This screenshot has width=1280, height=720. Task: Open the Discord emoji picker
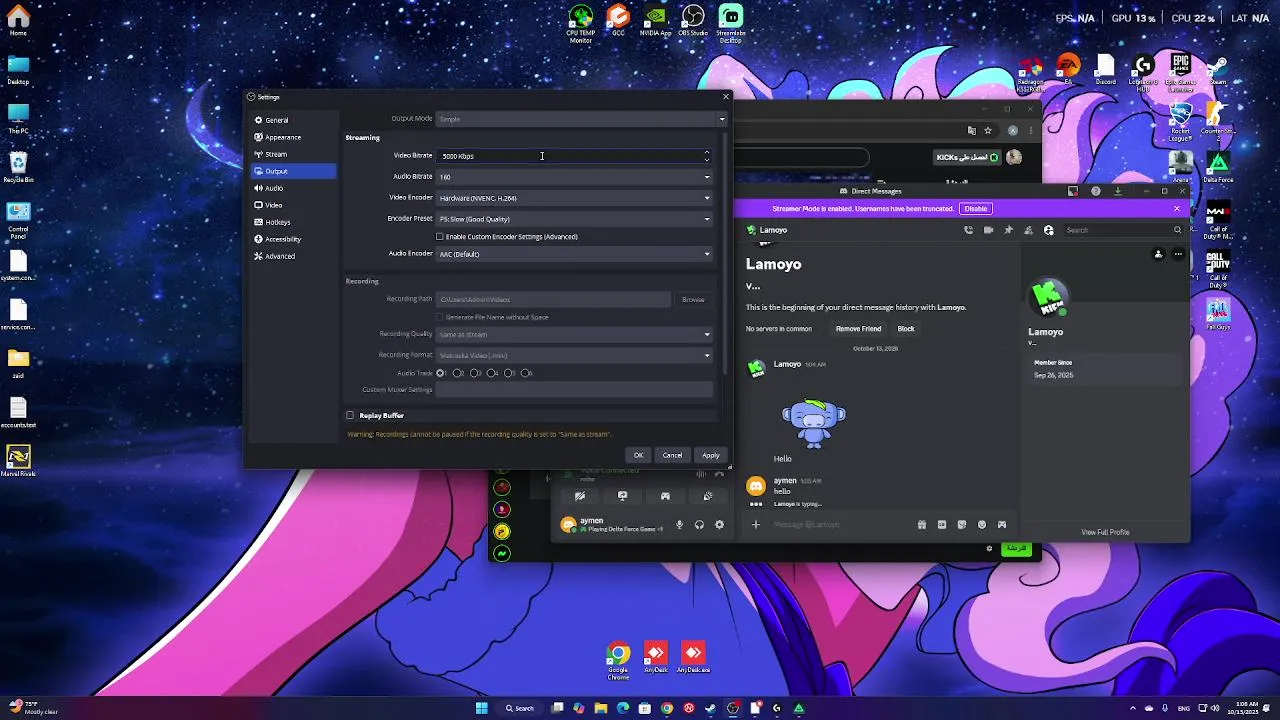point(981,525)
